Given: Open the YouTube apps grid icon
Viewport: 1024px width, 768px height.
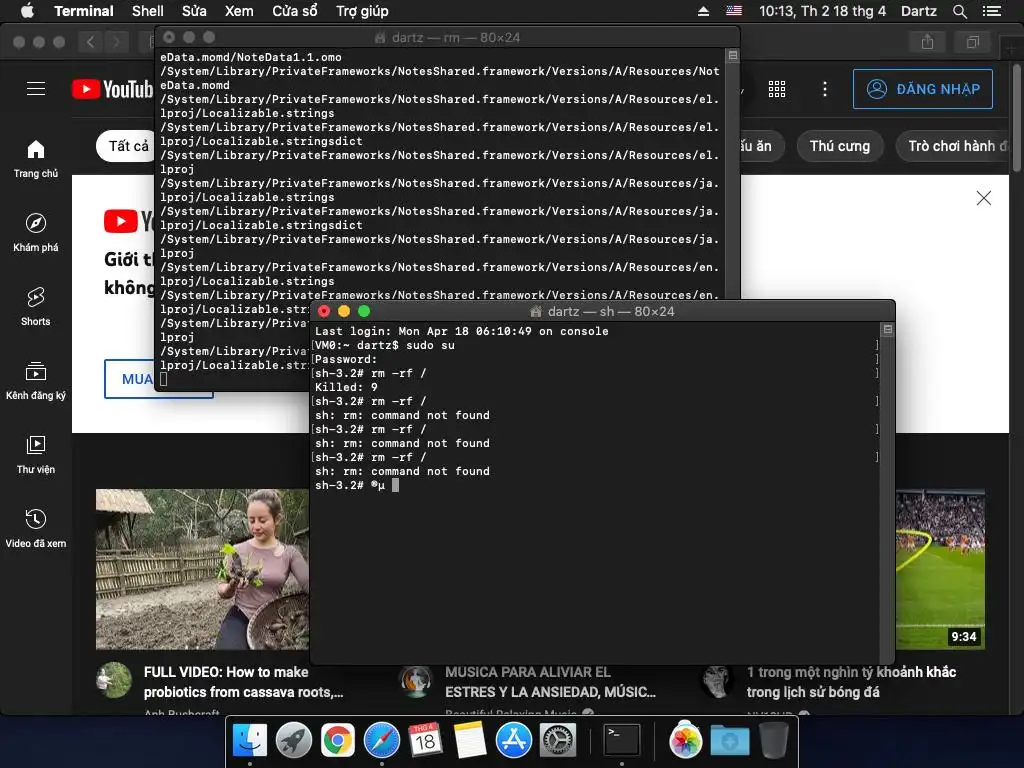Looking at the screenshot, I should coord(777,89).
